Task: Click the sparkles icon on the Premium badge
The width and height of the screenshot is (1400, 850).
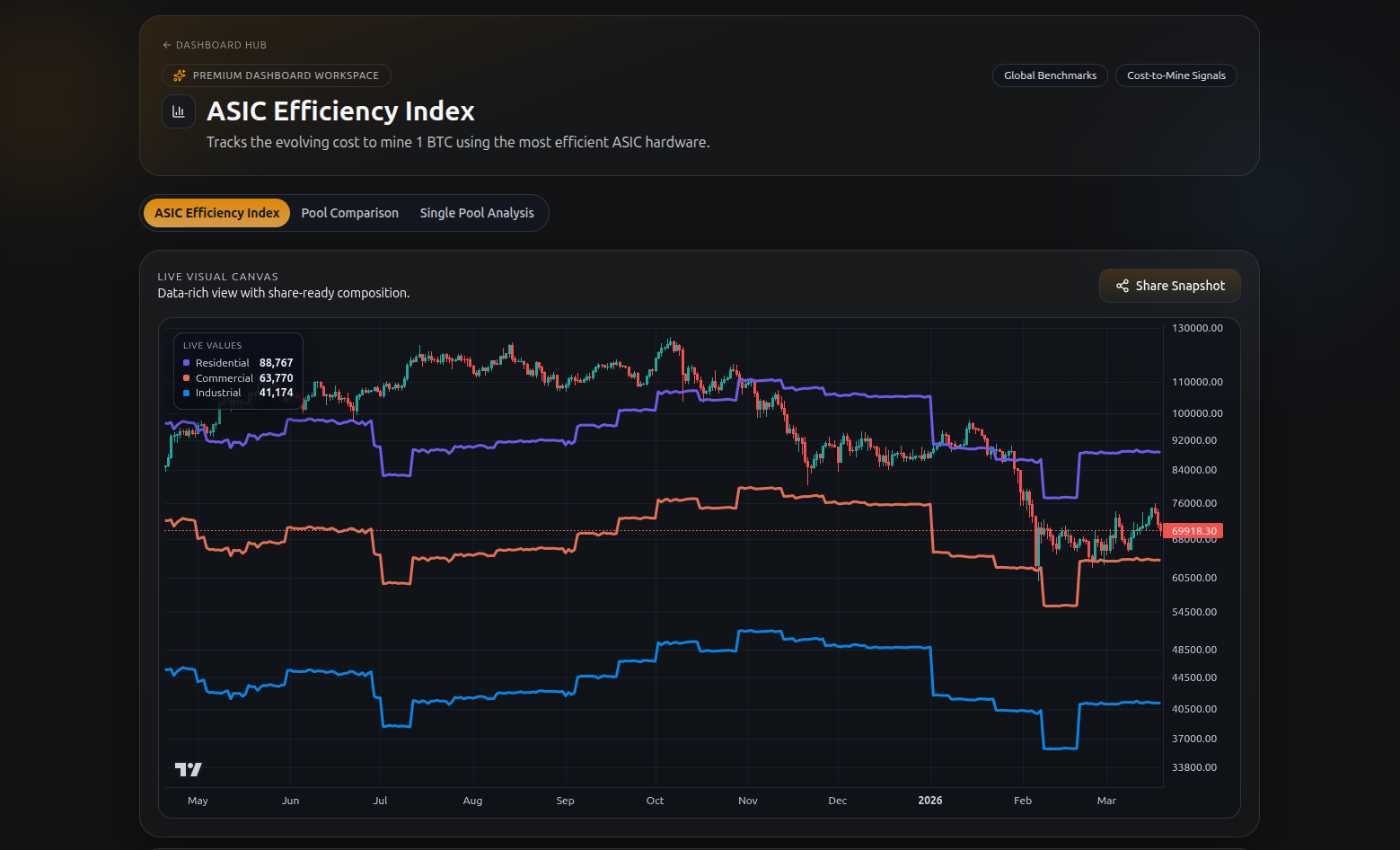Action: coord(179,75)
